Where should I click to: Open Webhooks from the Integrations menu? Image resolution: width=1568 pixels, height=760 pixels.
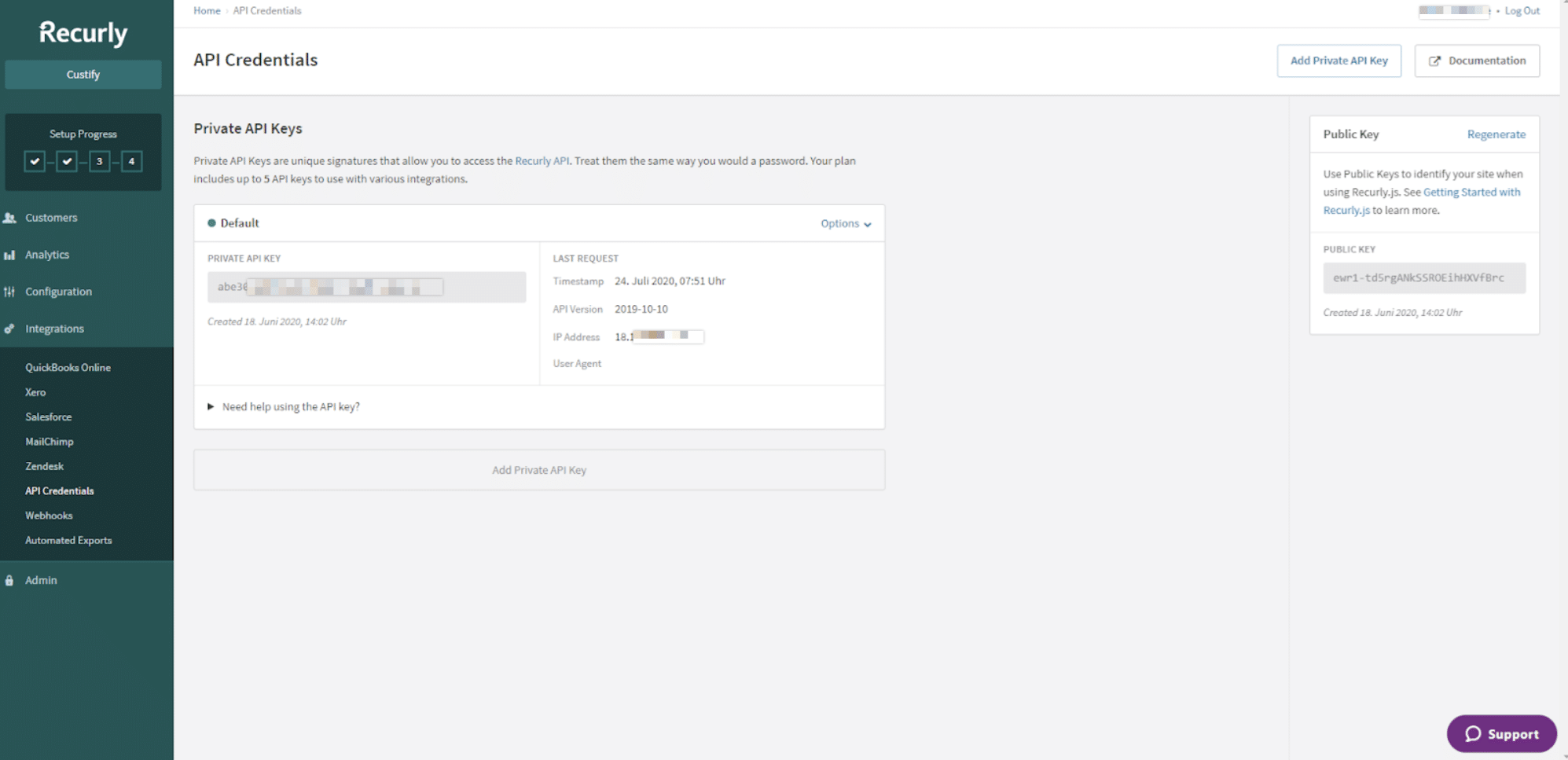click(48, 516)
